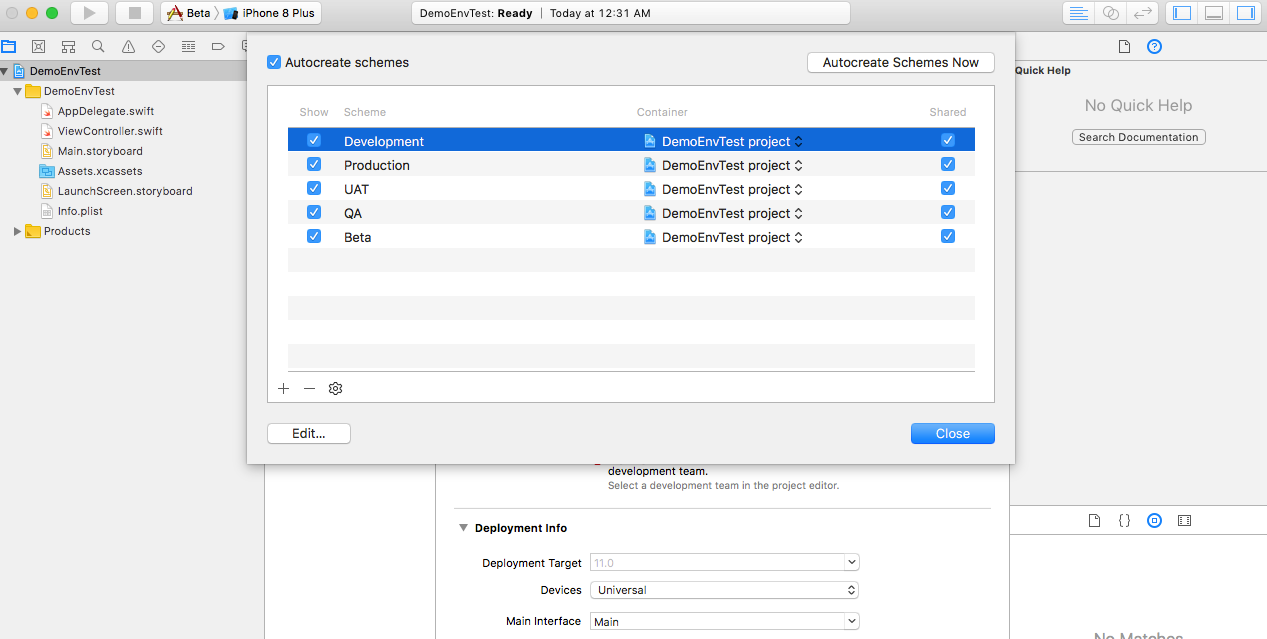Stop the running task

134,13
